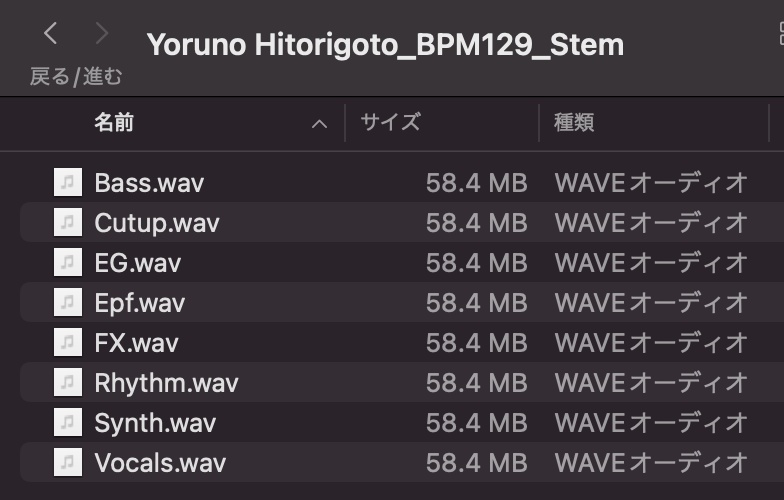Click the Epf.wav audio file icon
The image size is (784, 500).
pyautogui.click(x=68, y=303)
